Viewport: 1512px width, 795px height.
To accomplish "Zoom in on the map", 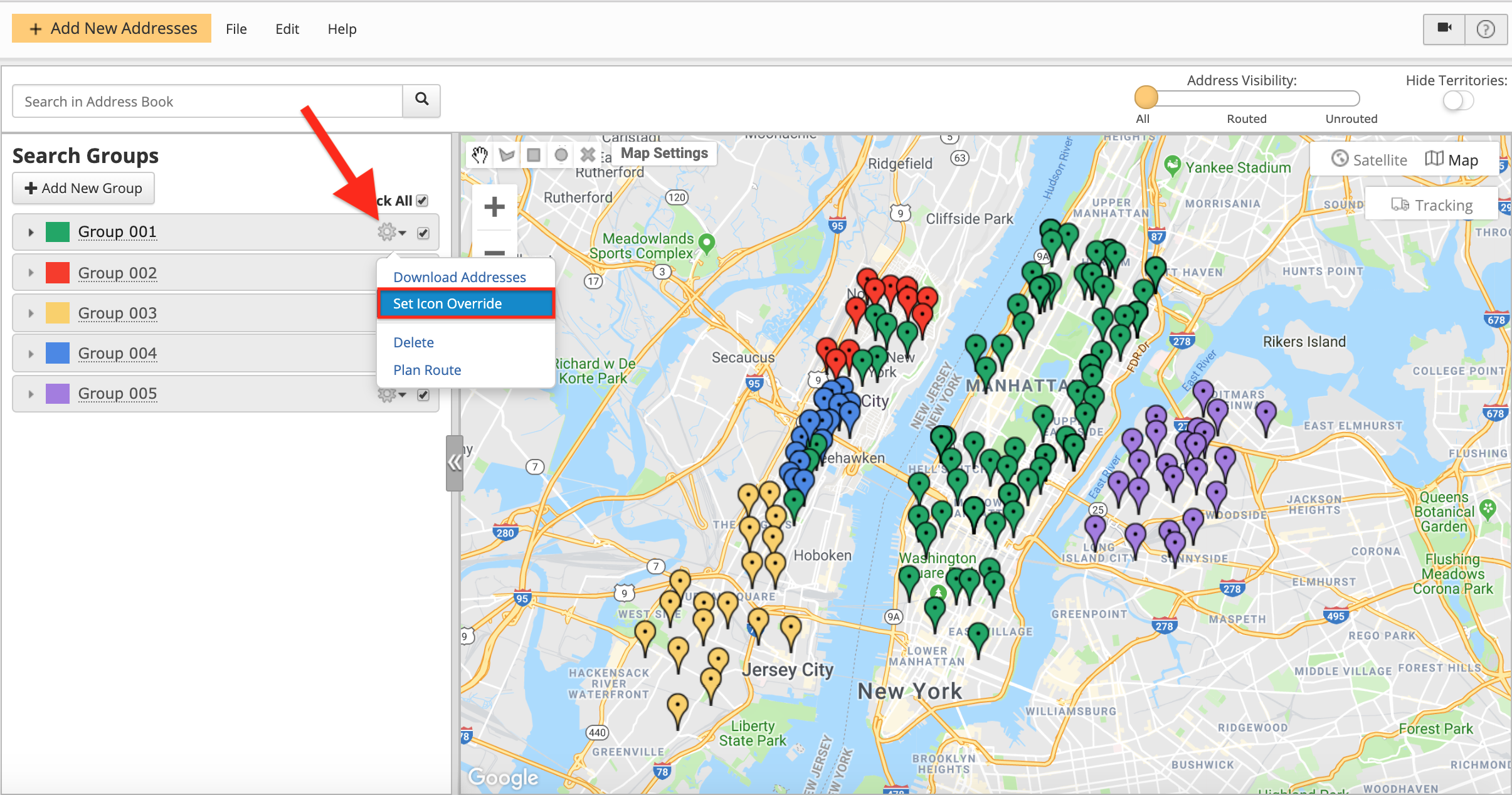I will pos(495,207).
